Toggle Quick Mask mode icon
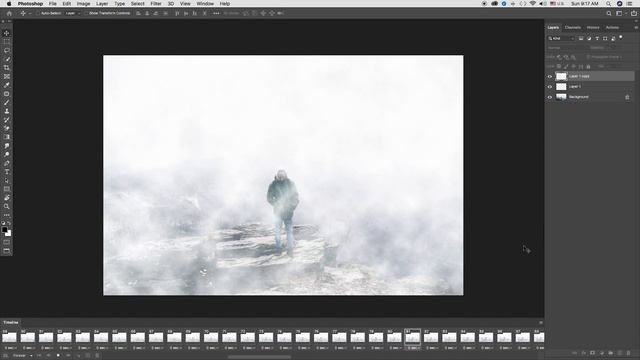The image size is (640, 360). [7, 242]
